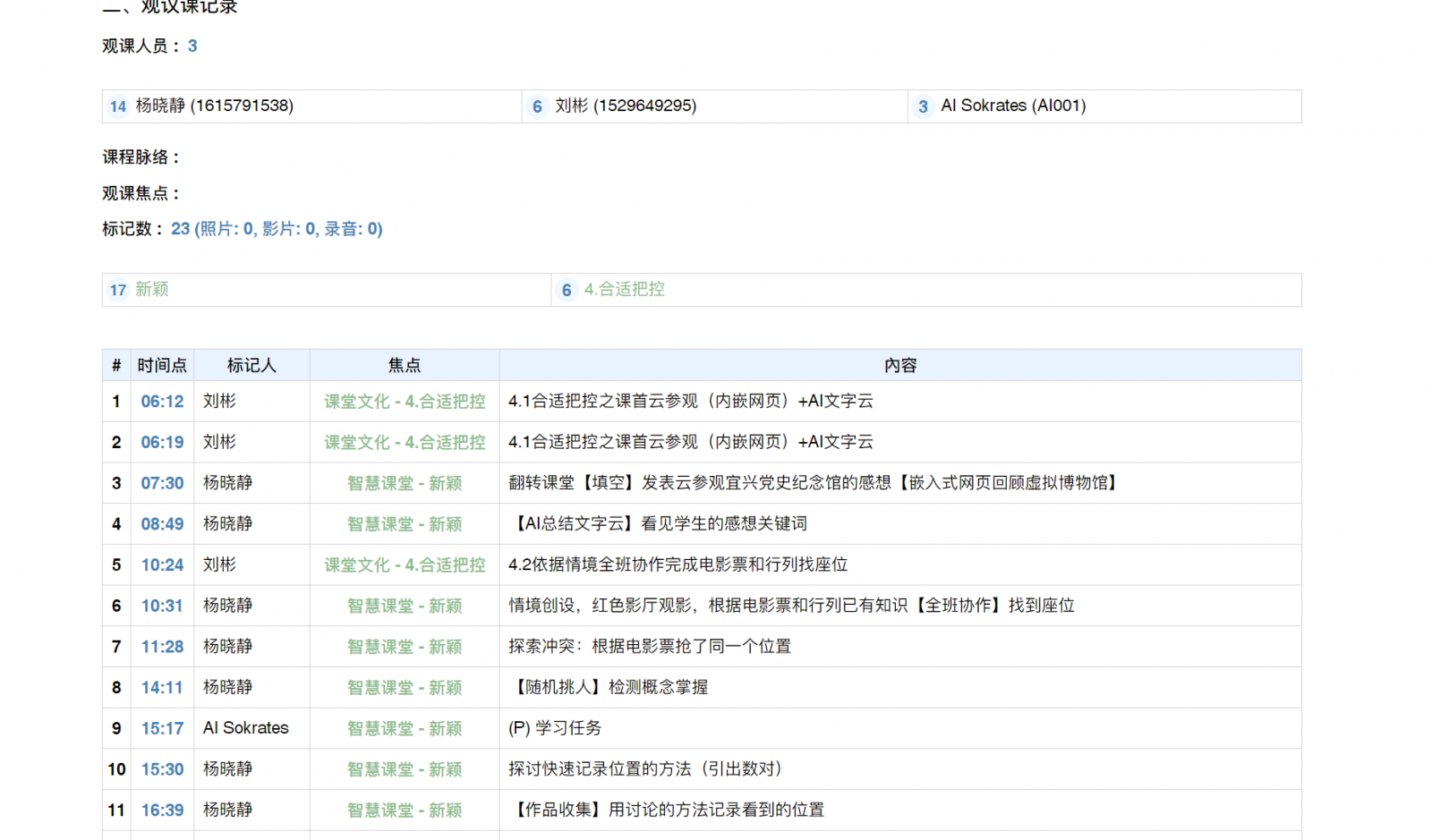
Task: Open 课堂文化 - 4.合适把控 focus in row 1
Action: coord(405,402)
